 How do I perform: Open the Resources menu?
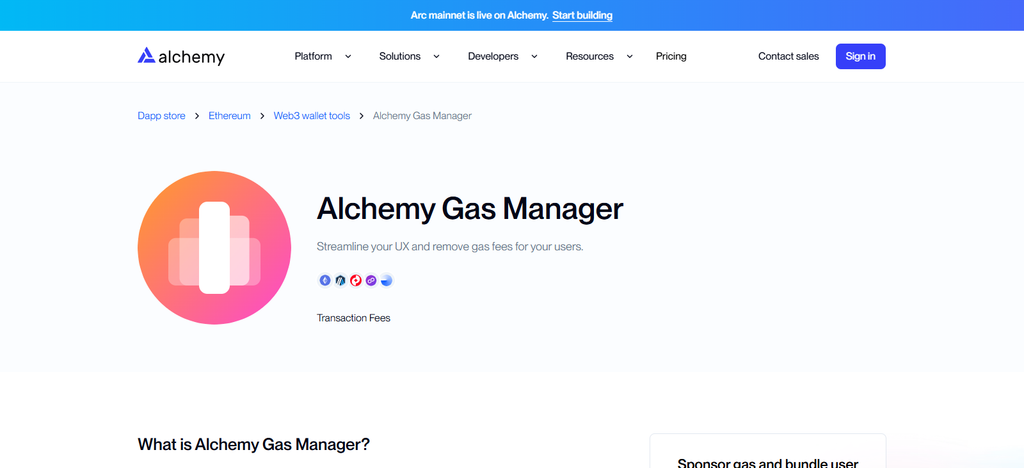(x=590, y=56)
